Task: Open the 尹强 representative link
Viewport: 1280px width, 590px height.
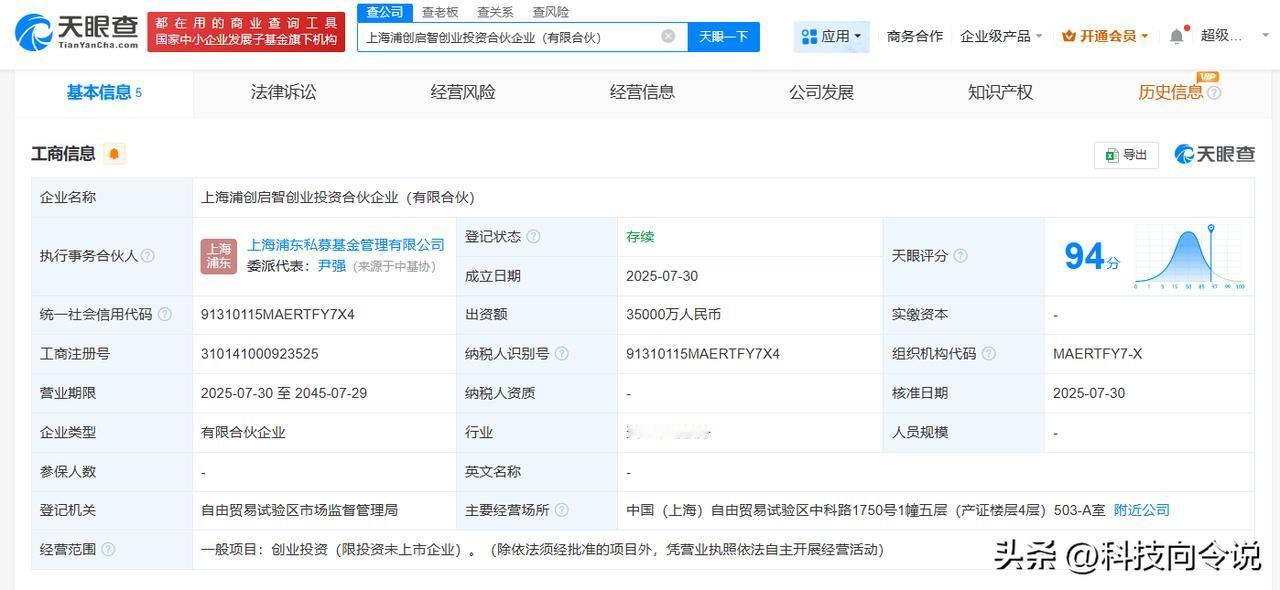Action: [331, 266]
